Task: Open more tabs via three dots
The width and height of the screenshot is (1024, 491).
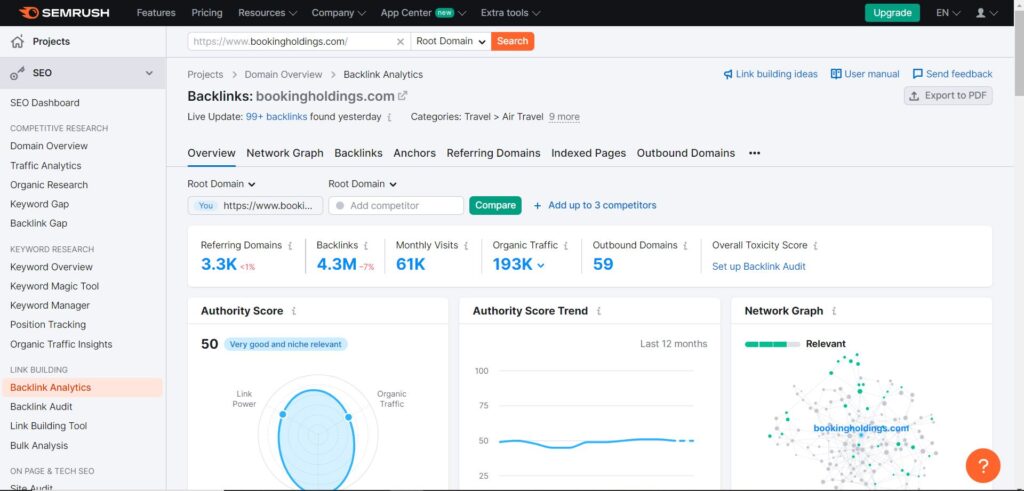Action: click(x=754, y=153)
